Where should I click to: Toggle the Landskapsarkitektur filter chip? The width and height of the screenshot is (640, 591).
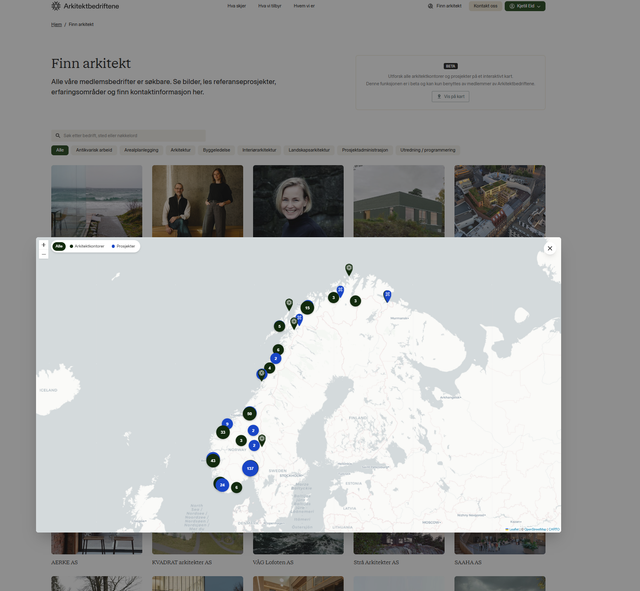pyautogui.click(x=309, y=150)
